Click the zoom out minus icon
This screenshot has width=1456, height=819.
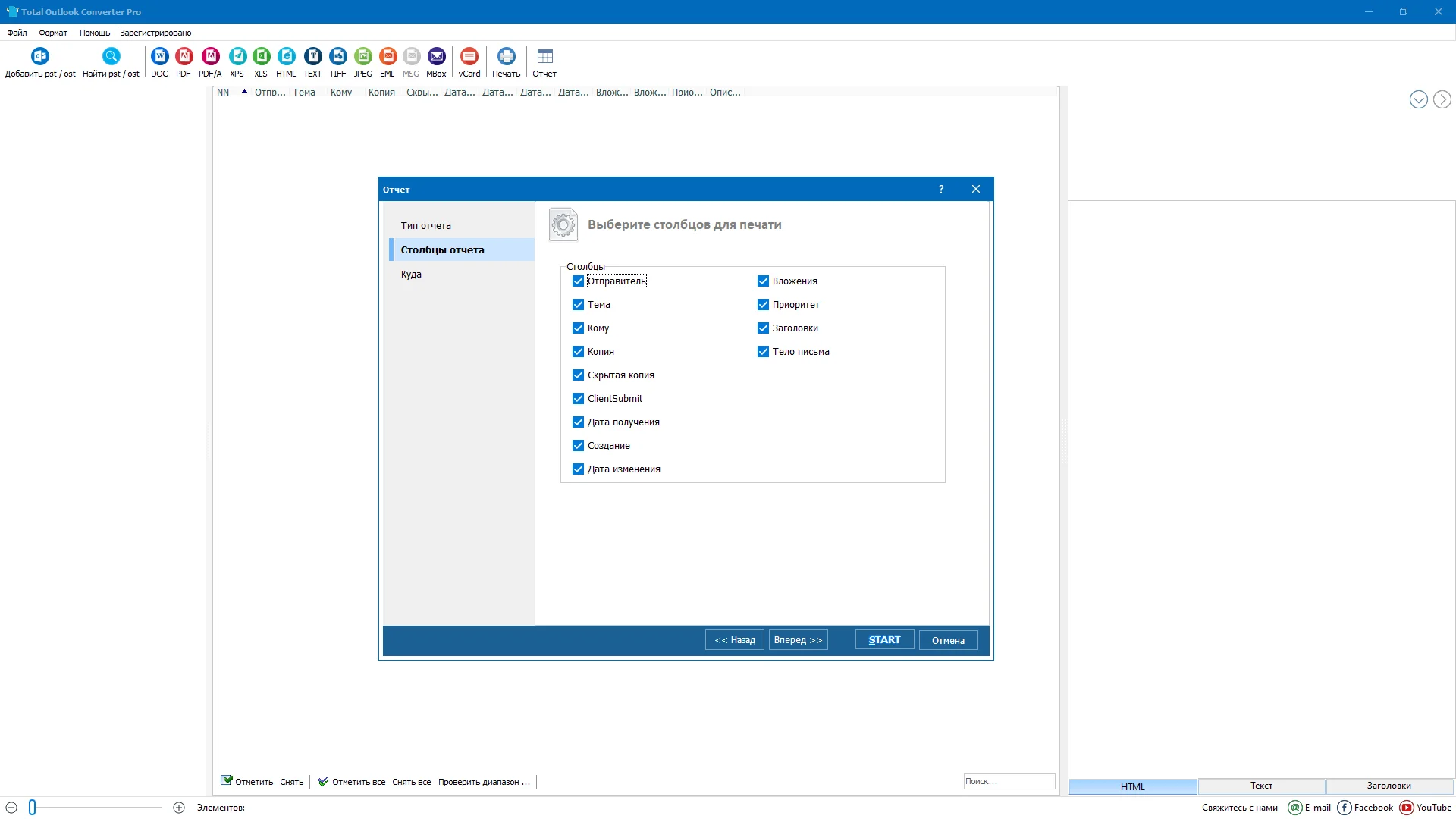coord(11,808)
